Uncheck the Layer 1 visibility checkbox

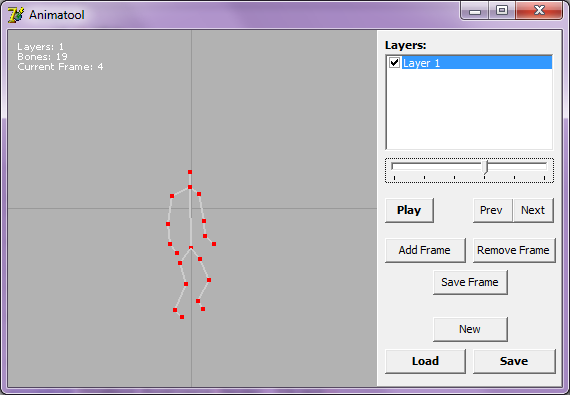click(394, 63)
